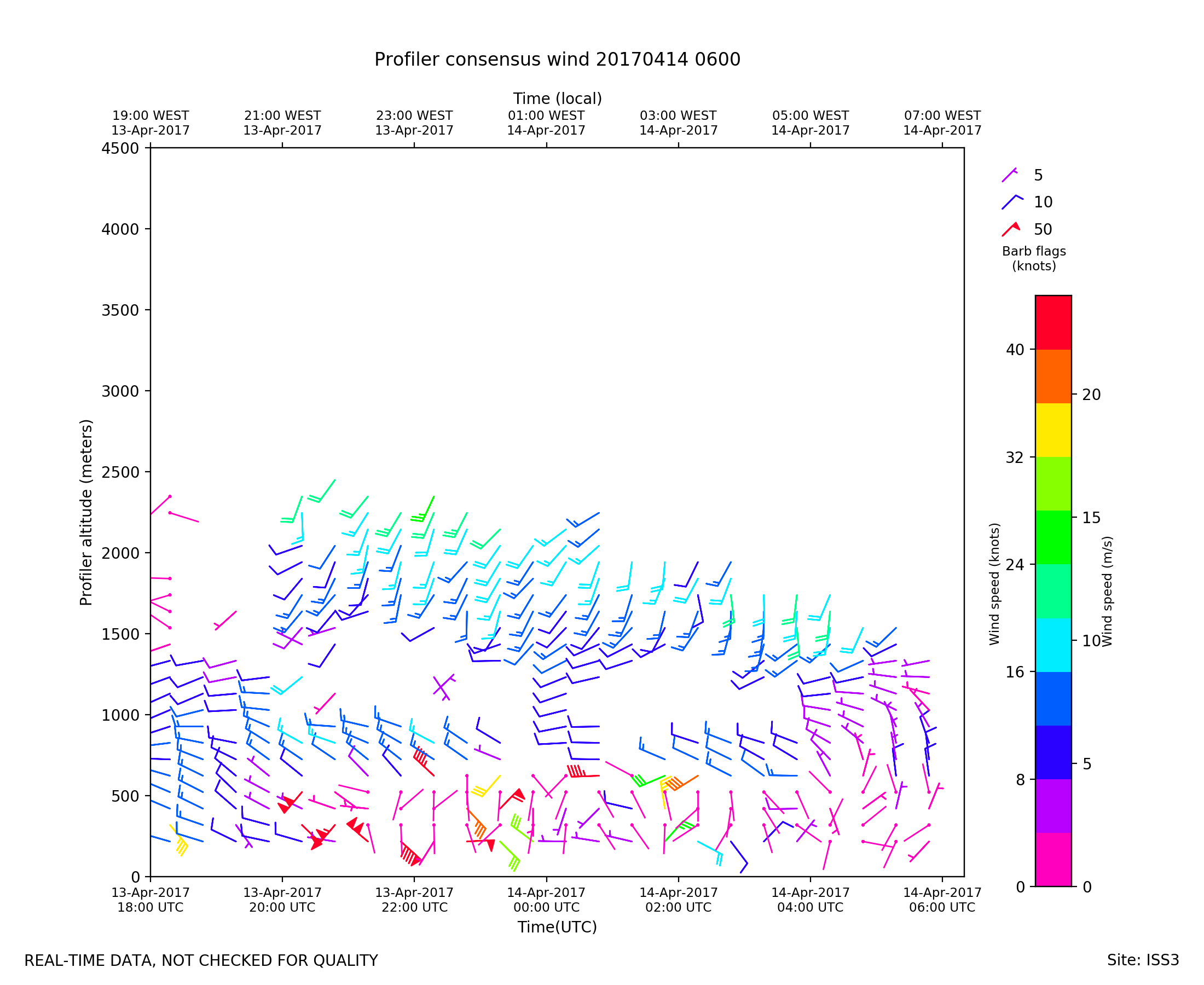The image size is (1204, 985).
Task: Click the Time(UTC) axis label
Action: [557, 926]
